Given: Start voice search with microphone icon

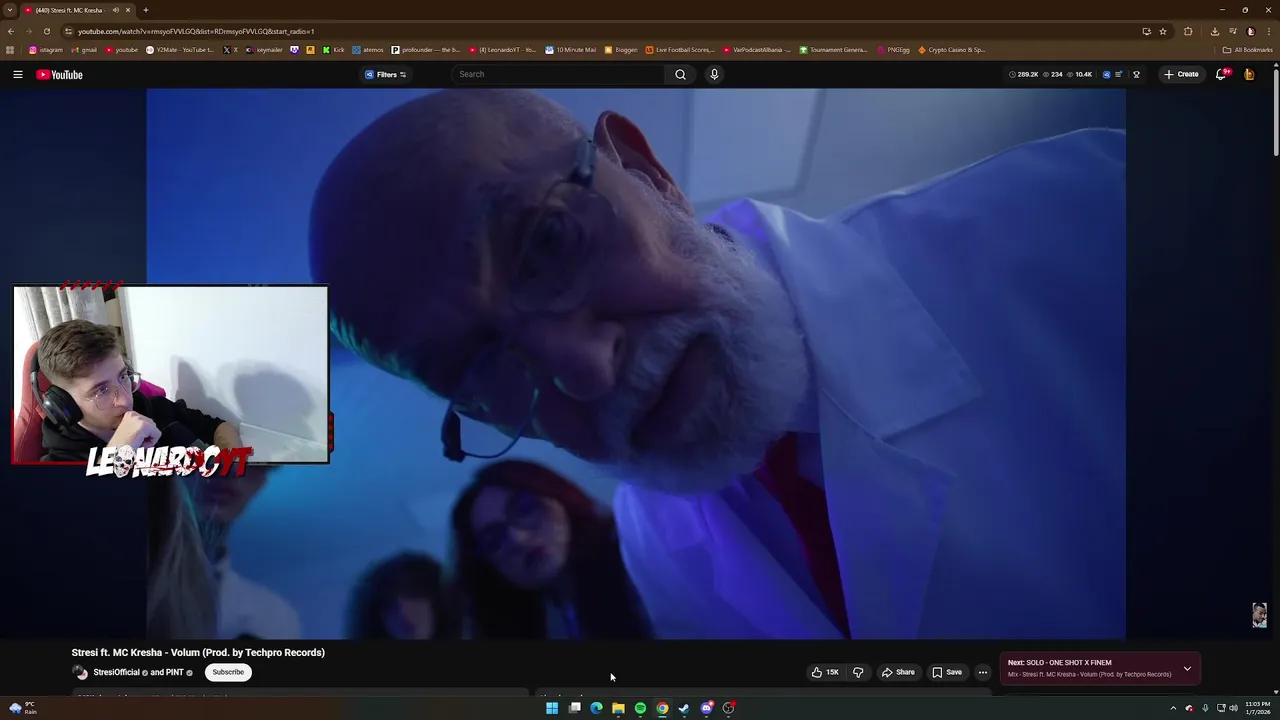Looking at the screenshot, I should click(x=714, y=74).
